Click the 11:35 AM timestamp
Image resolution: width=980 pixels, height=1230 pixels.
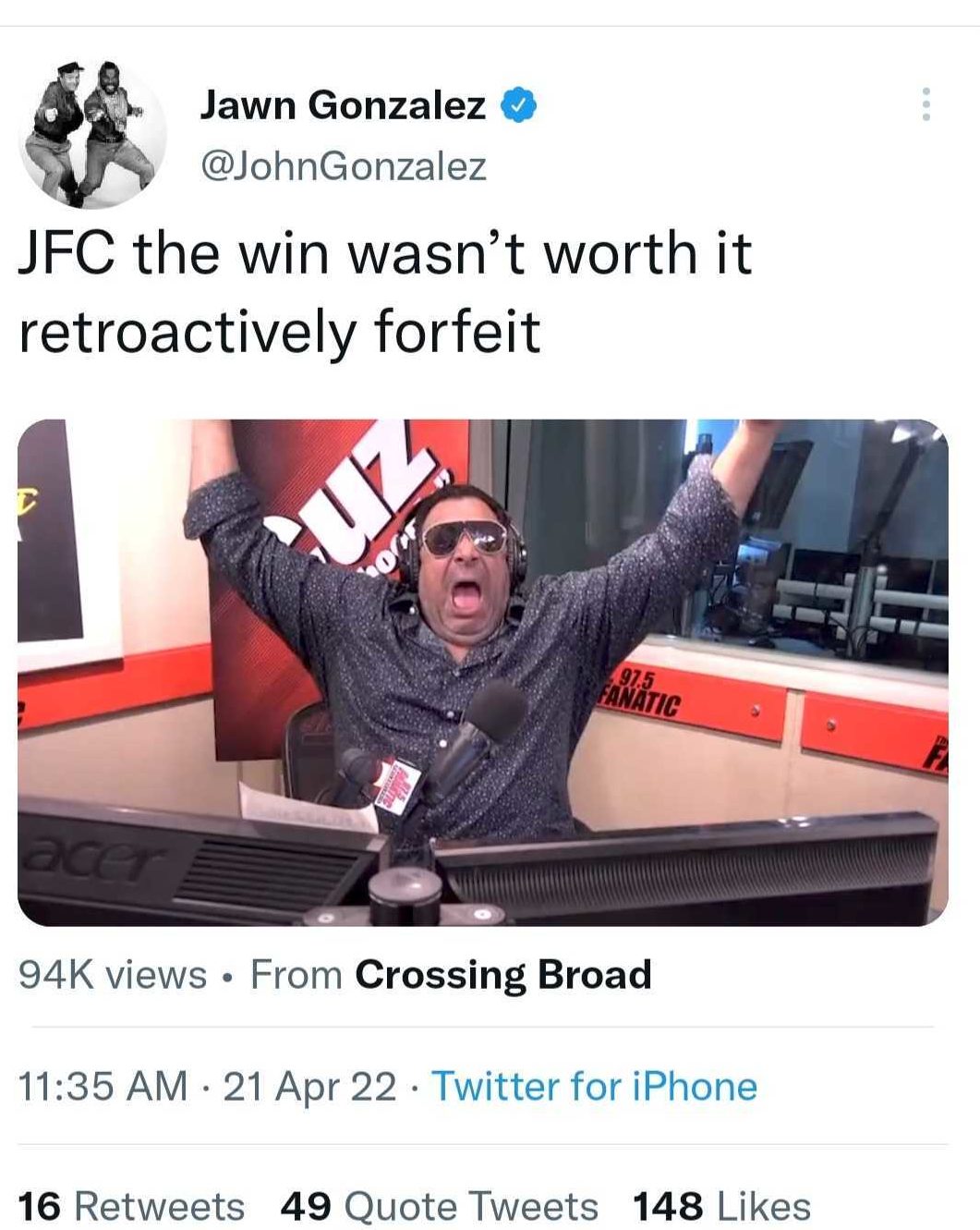click(103, 1087)
